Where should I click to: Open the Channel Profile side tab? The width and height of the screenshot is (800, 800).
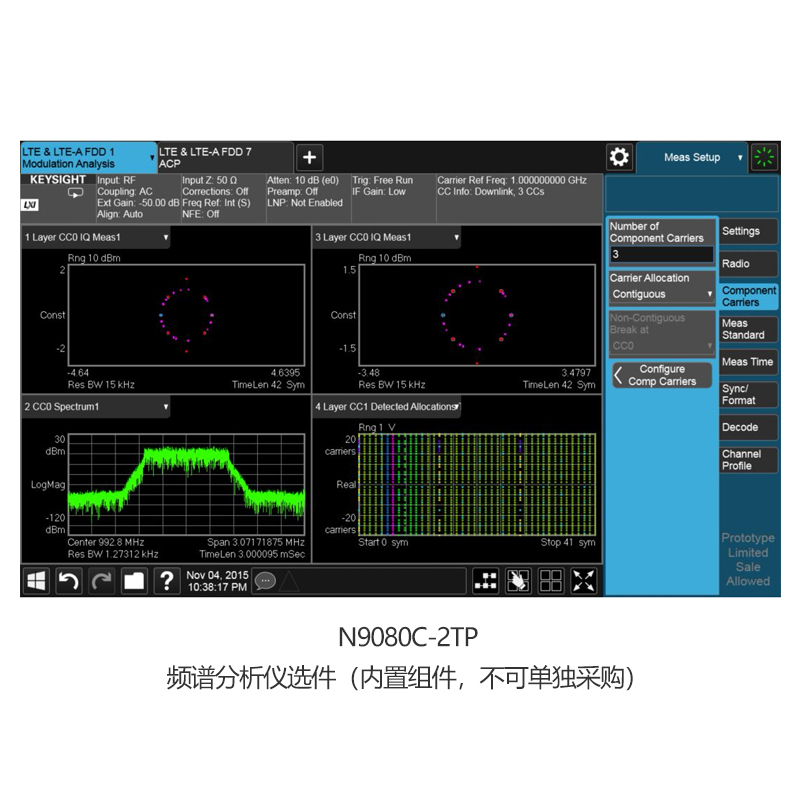(748, 460)
